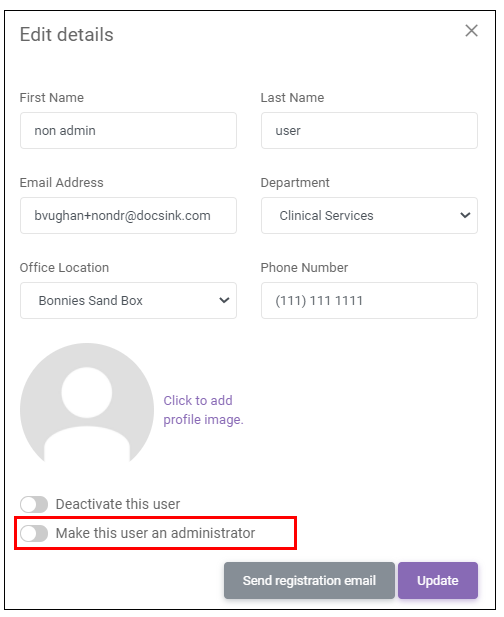The height and width of the screenshot is (617, 504).
Task: Click Send registration email button
Action: pos(309,580)
